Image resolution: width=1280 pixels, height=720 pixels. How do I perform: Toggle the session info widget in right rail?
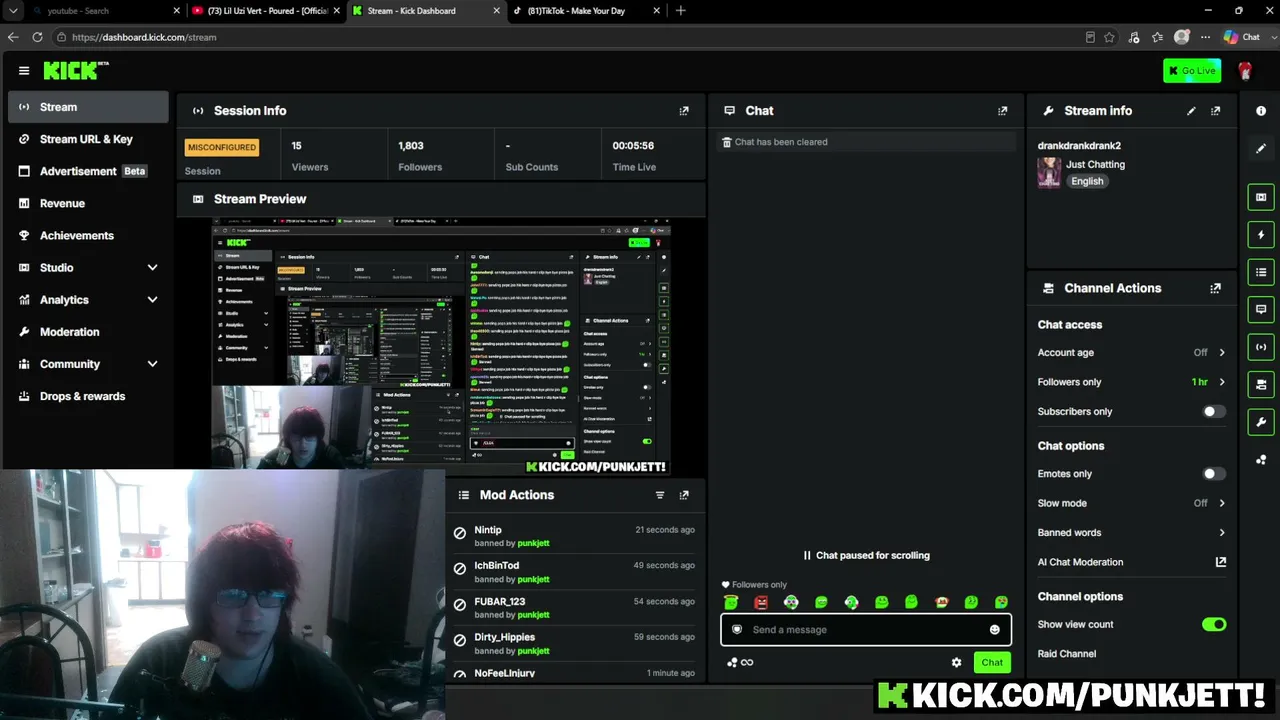tap(1261, 347)
